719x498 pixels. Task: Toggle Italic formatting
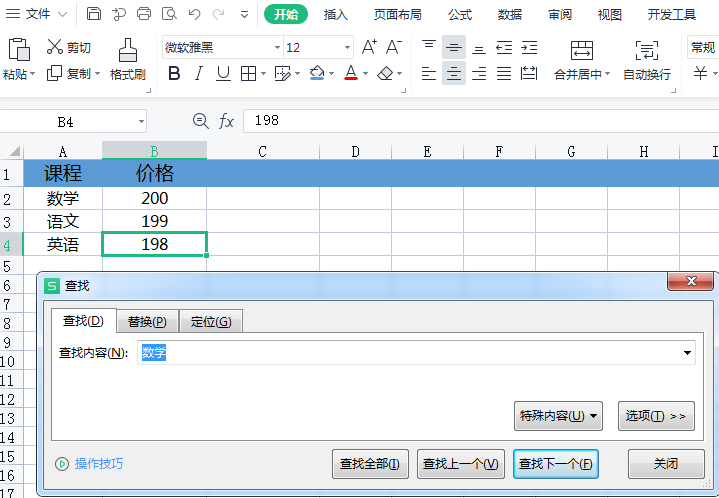coord(199,73)
